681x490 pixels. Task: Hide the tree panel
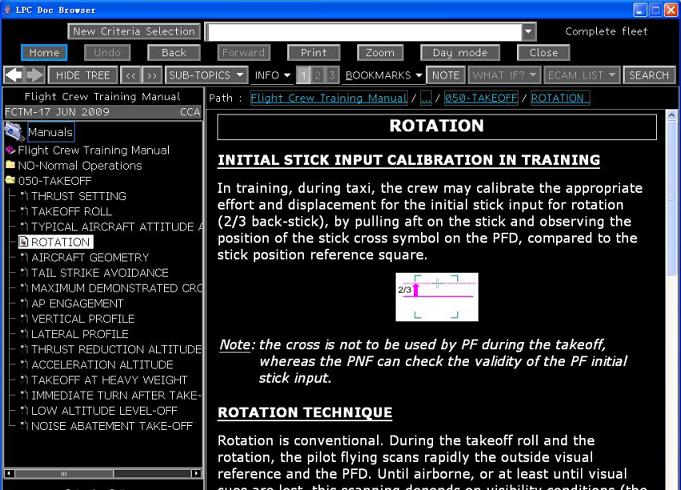tap(83, 75)
